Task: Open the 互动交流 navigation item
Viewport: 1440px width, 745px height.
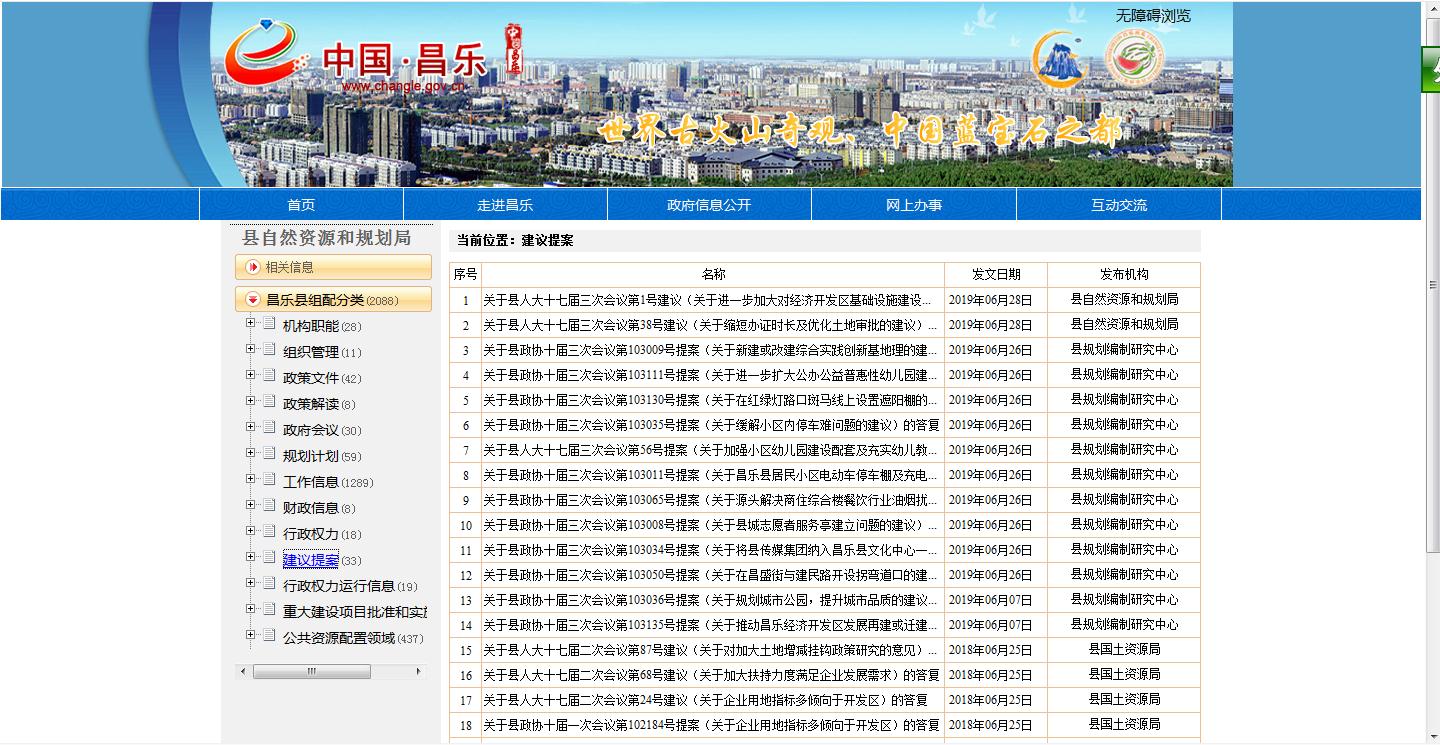Action: click(1118, 205)
